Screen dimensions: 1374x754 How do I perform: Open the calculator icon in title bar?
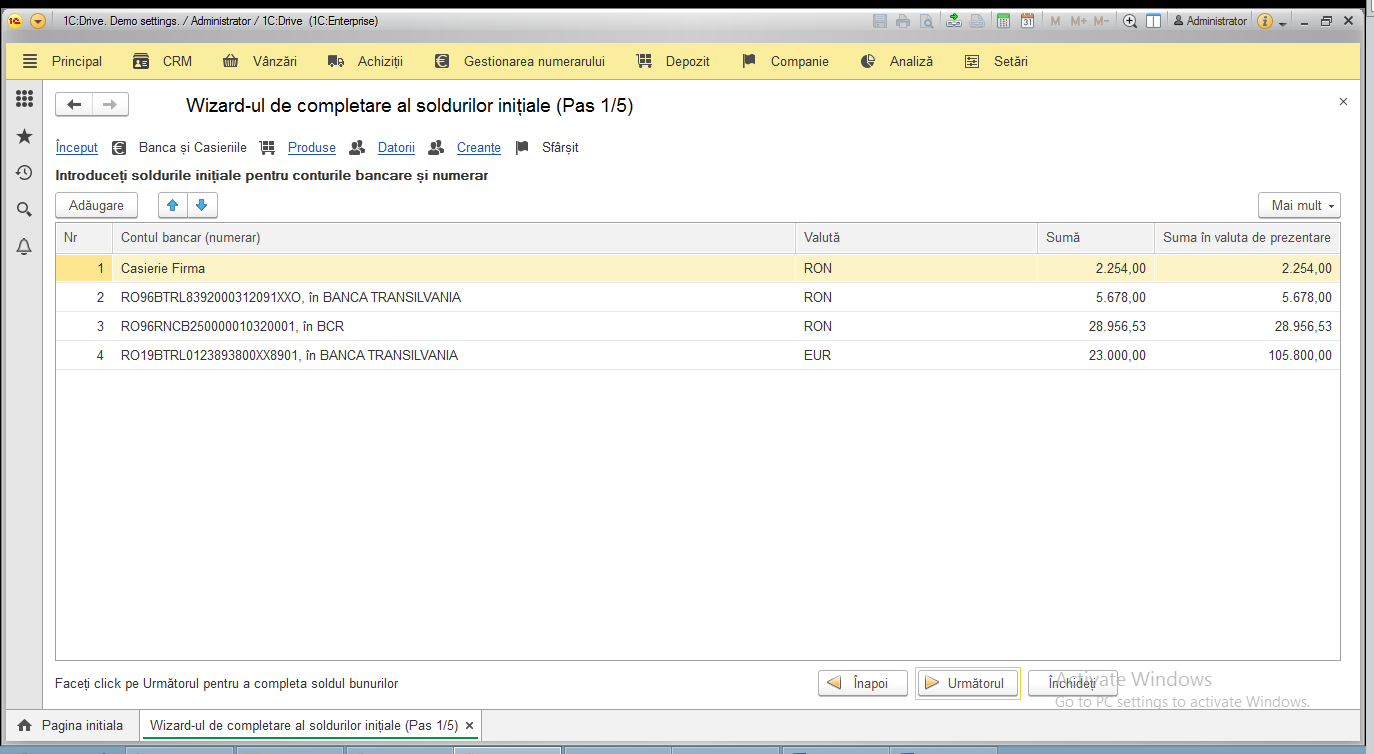pyautogui.click(x=1003, y=21)
